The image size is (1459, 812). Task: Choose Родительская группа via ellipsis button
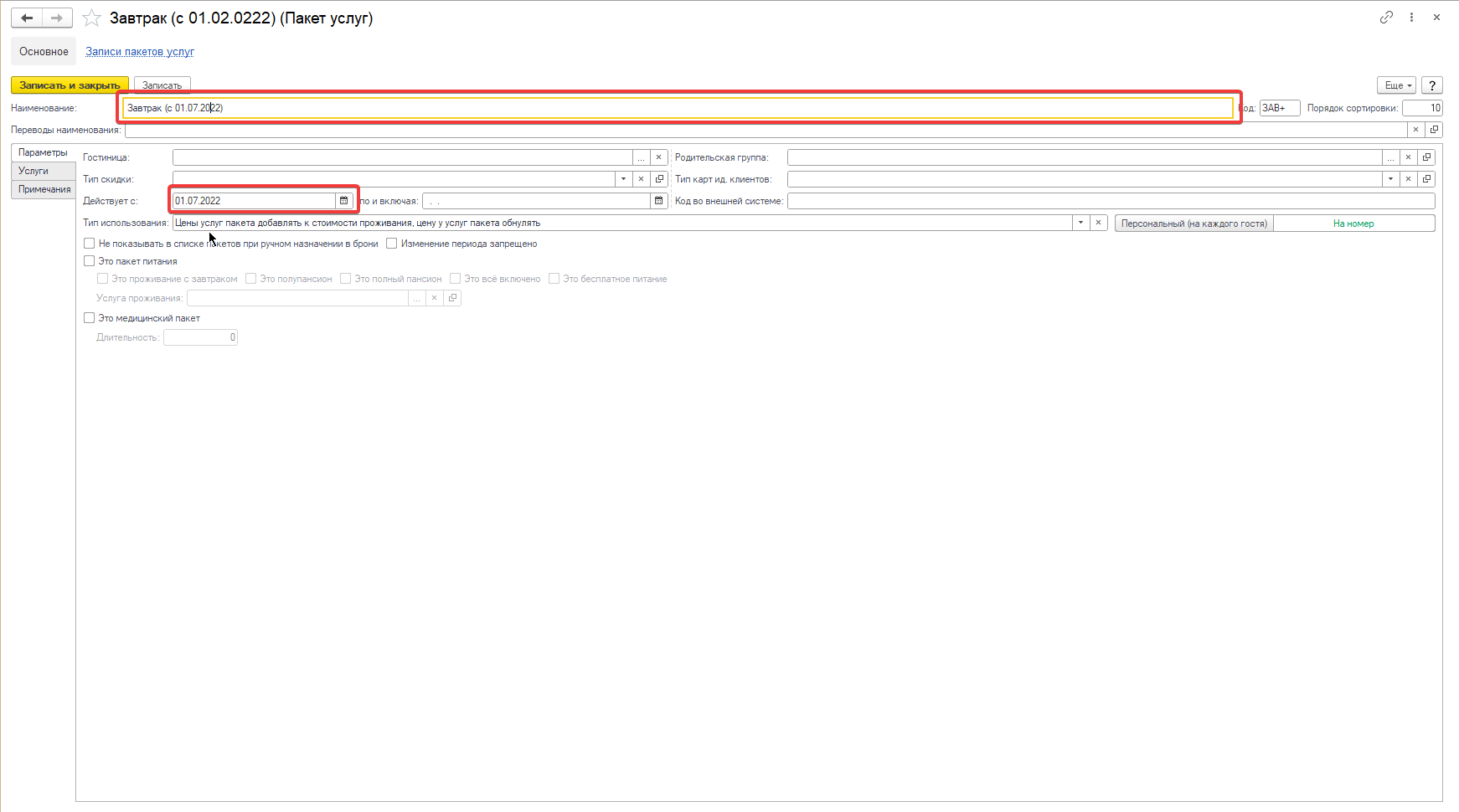1390,157
